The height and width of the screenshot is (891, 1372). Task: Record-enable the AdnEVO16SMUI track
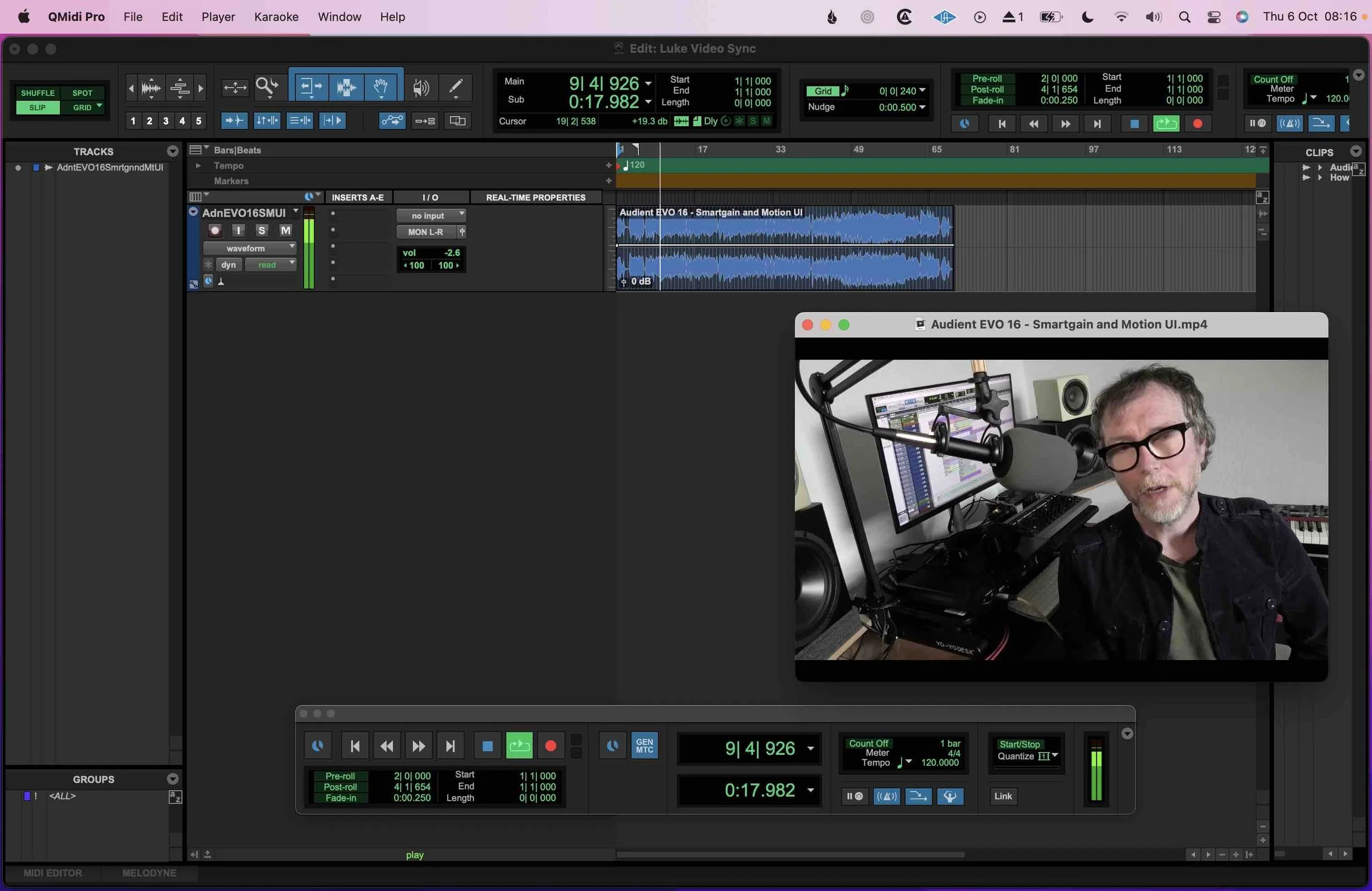[215, 230]
